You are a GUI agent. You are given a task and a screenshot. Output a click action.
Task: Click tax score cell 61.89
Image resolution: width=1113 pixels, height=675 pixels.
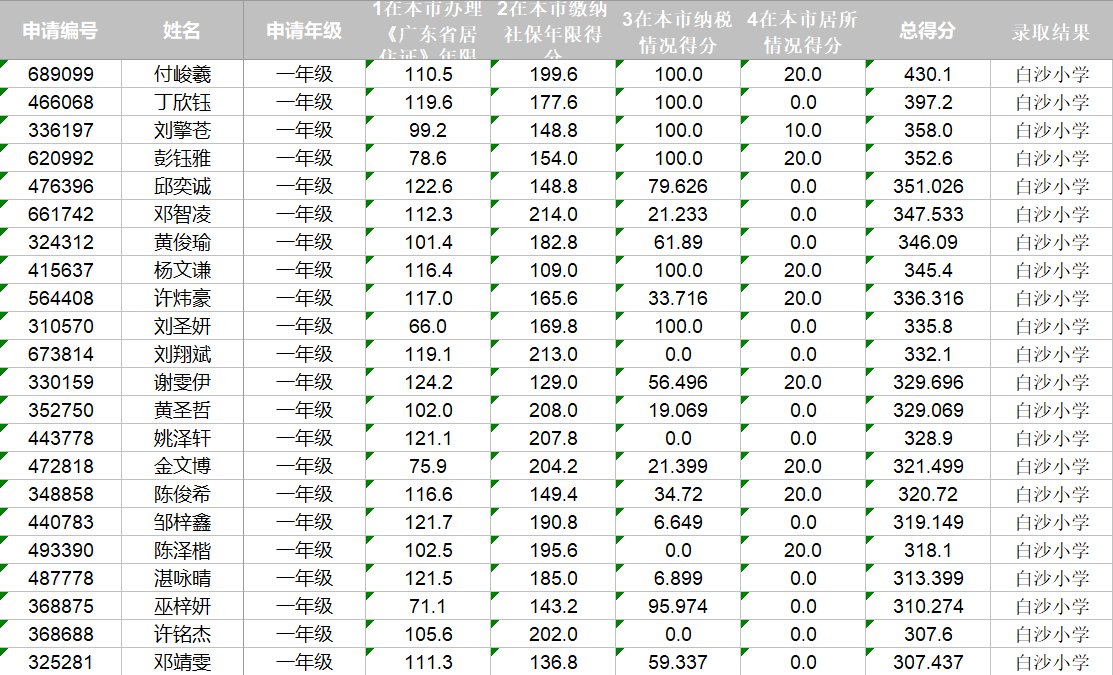(x=678, y=242)
